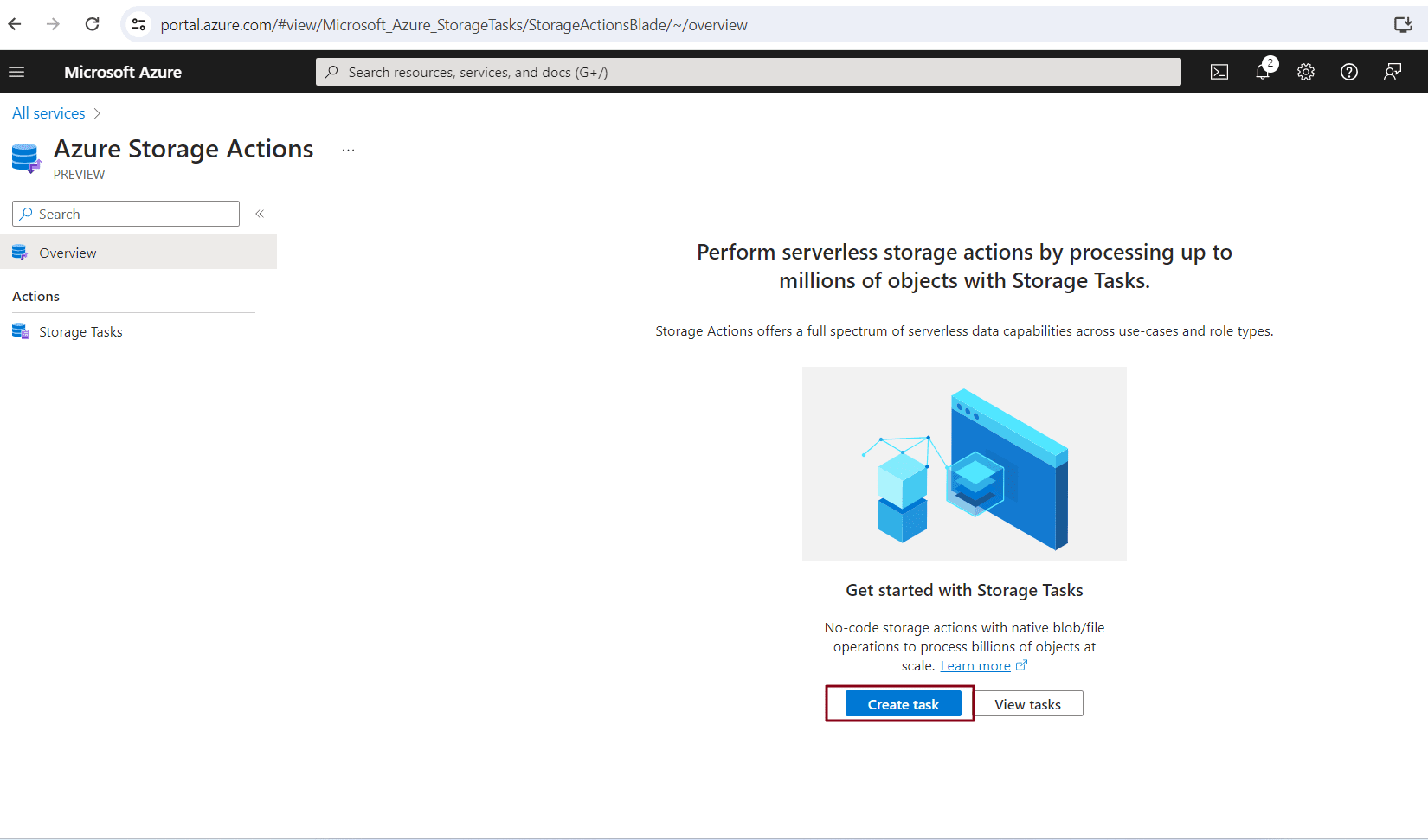Open the Azure portal hamburger menu
This screenshot has height=840, width=1428.
pos(16,72)
